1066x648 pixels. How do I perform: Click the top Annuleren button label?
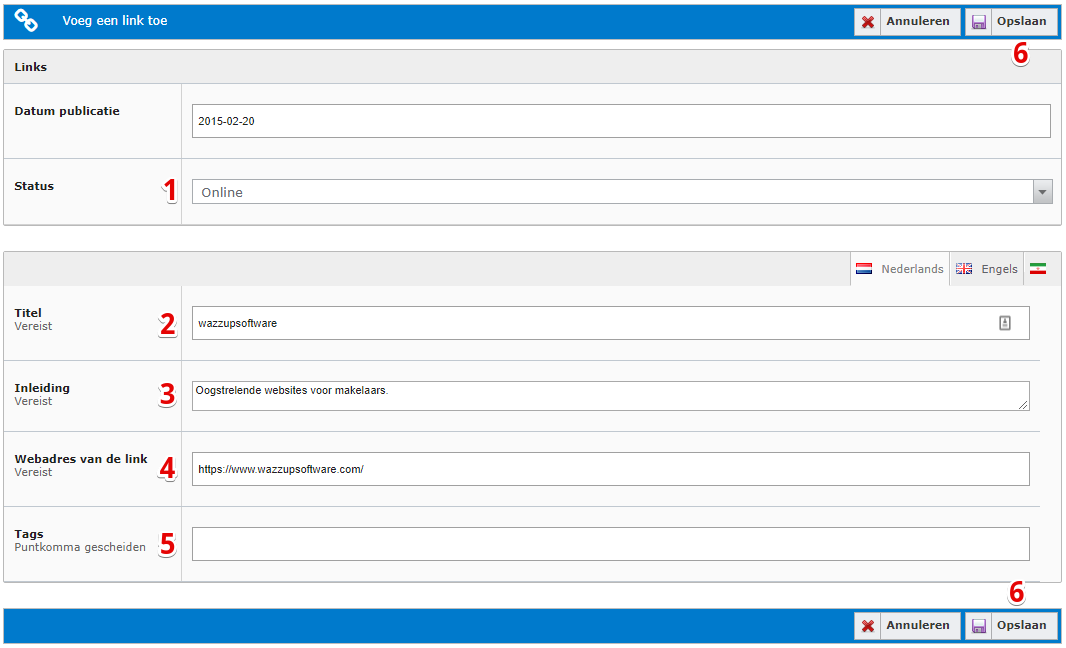(x=918, y=21)
